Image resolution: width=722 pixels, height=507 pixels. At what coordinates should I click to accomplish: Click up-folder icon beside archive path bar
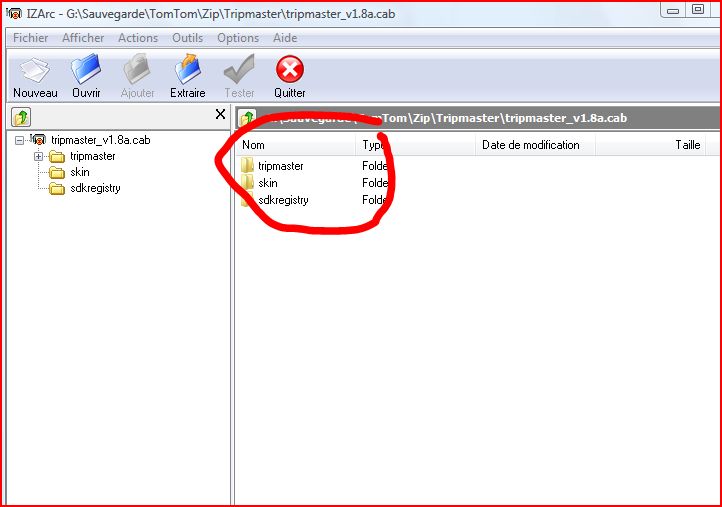(247, 118)
